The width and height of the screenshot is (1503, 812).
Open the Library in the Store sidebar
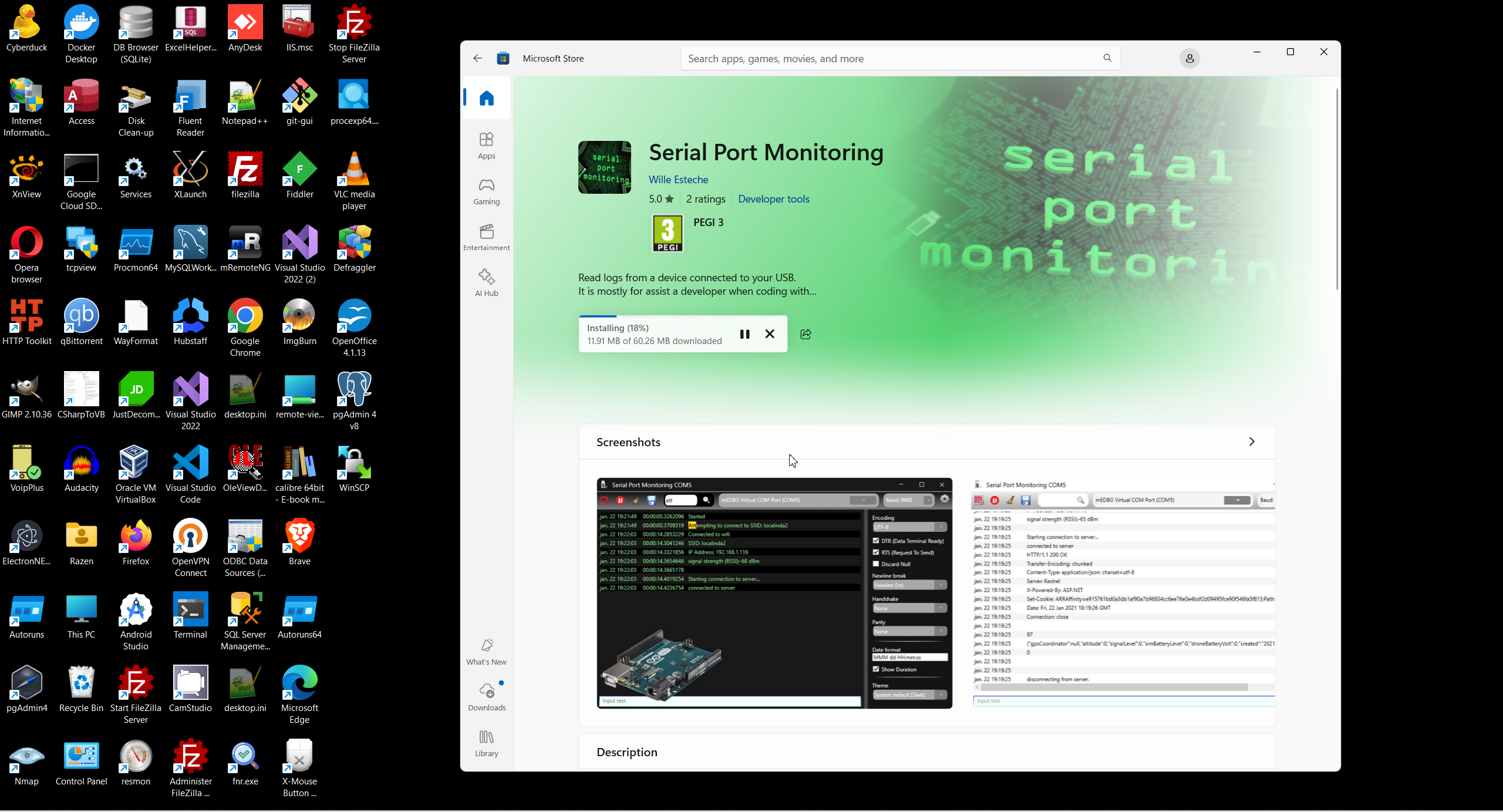486,743
